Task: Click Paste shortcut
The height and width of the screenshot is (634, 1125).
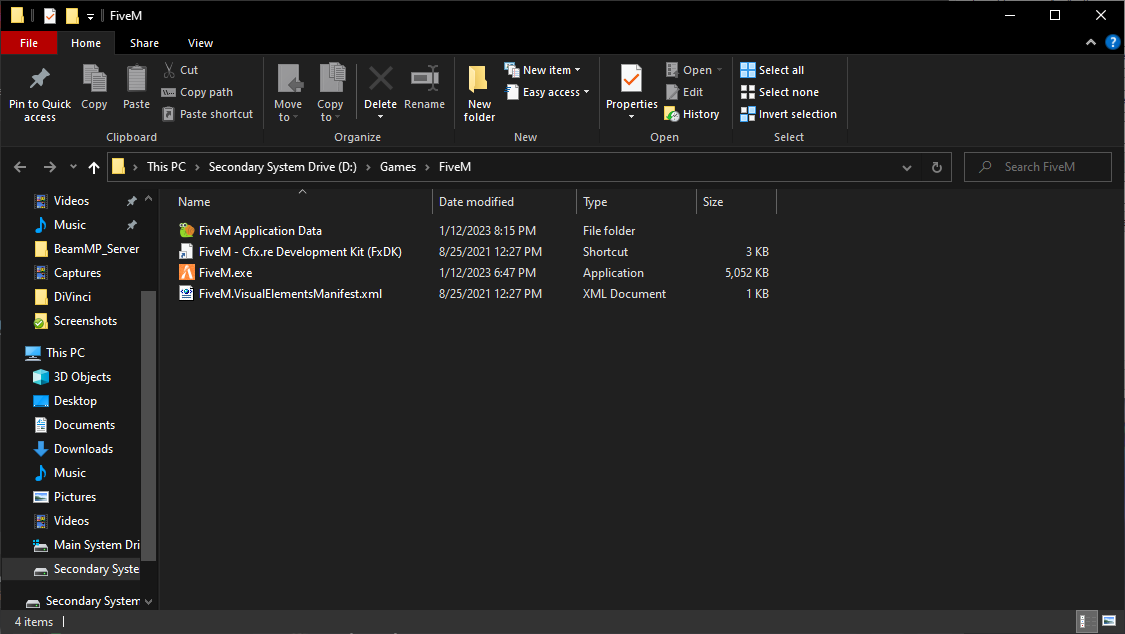Action: (207, 114)
